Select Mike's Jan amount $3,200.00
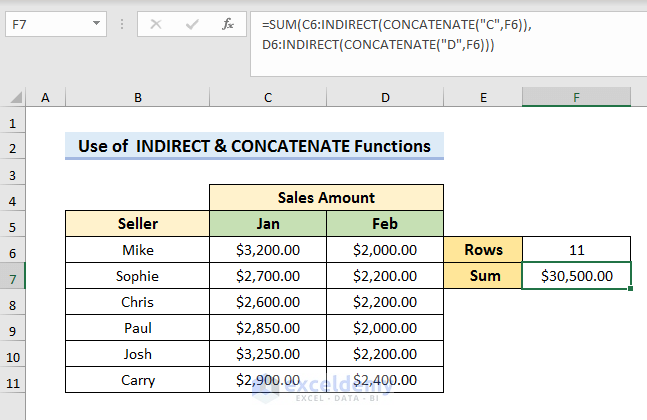Viewport: 647px width, 420px height. coord(268,249)
